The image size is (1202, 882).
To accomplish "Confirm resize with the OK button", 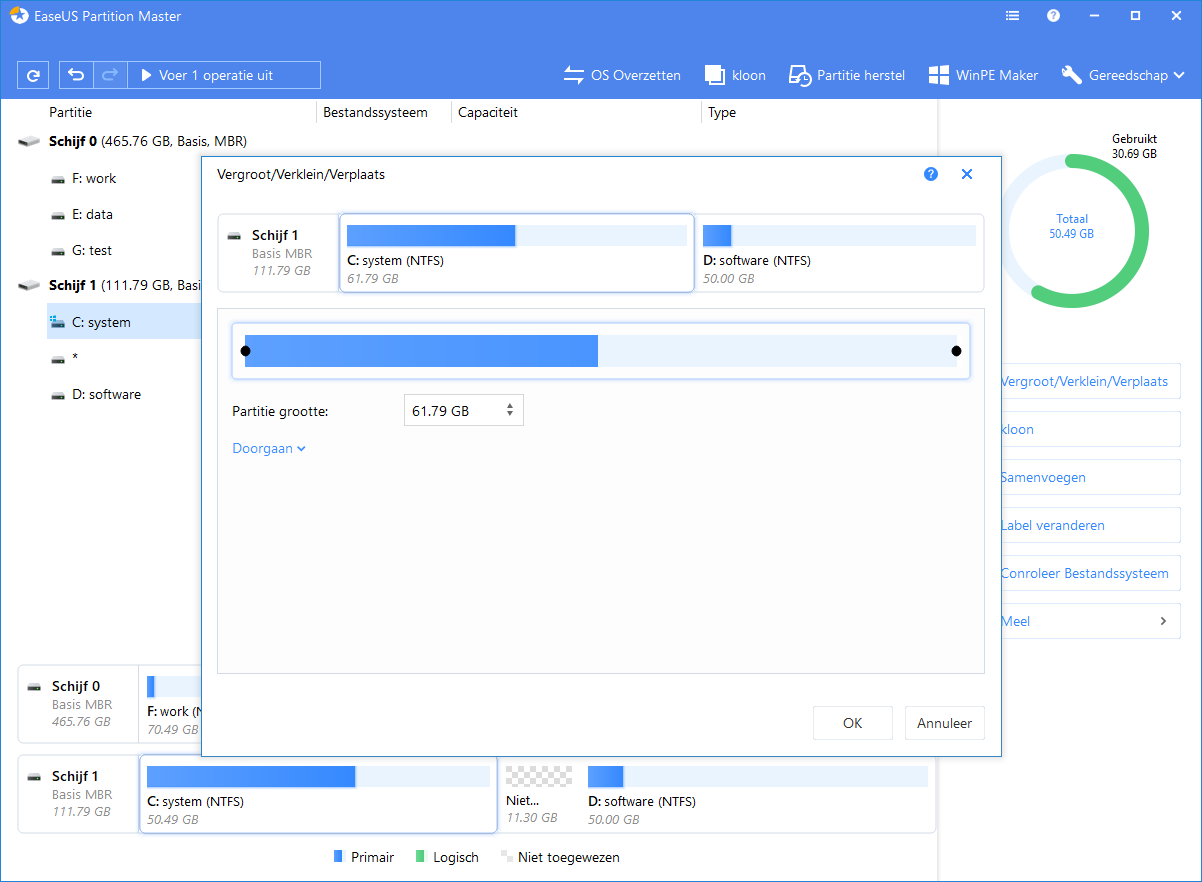I will 852,723.
